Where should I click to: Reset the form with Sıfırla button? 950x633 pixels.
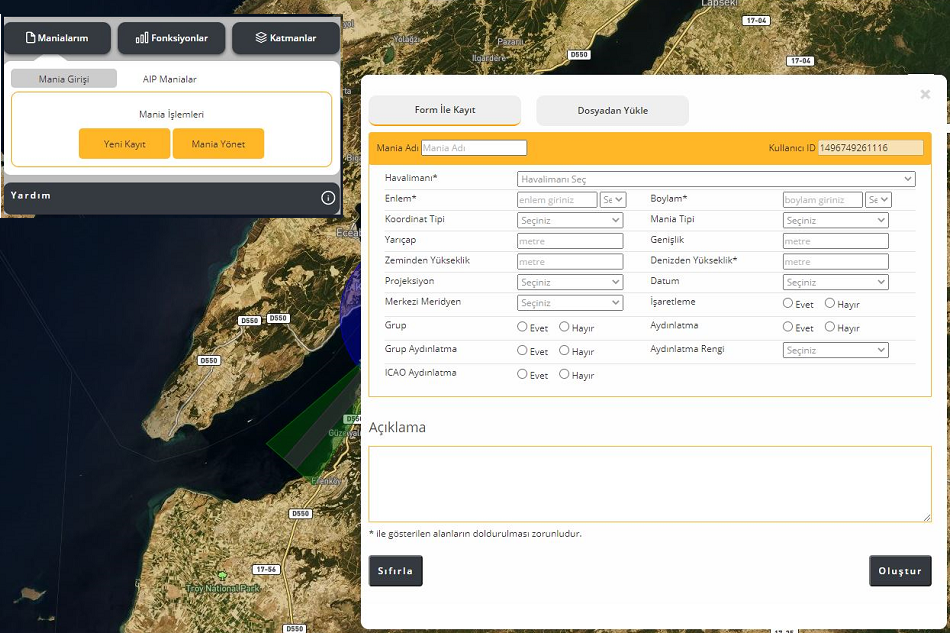(395, 571)
